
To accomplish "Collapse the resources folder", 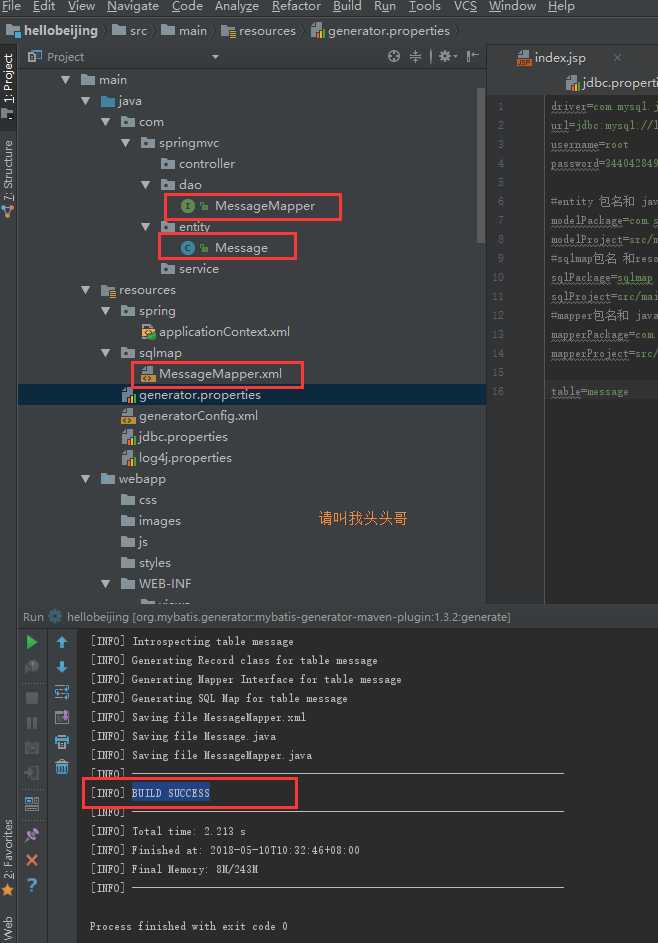I will (85, 290).
